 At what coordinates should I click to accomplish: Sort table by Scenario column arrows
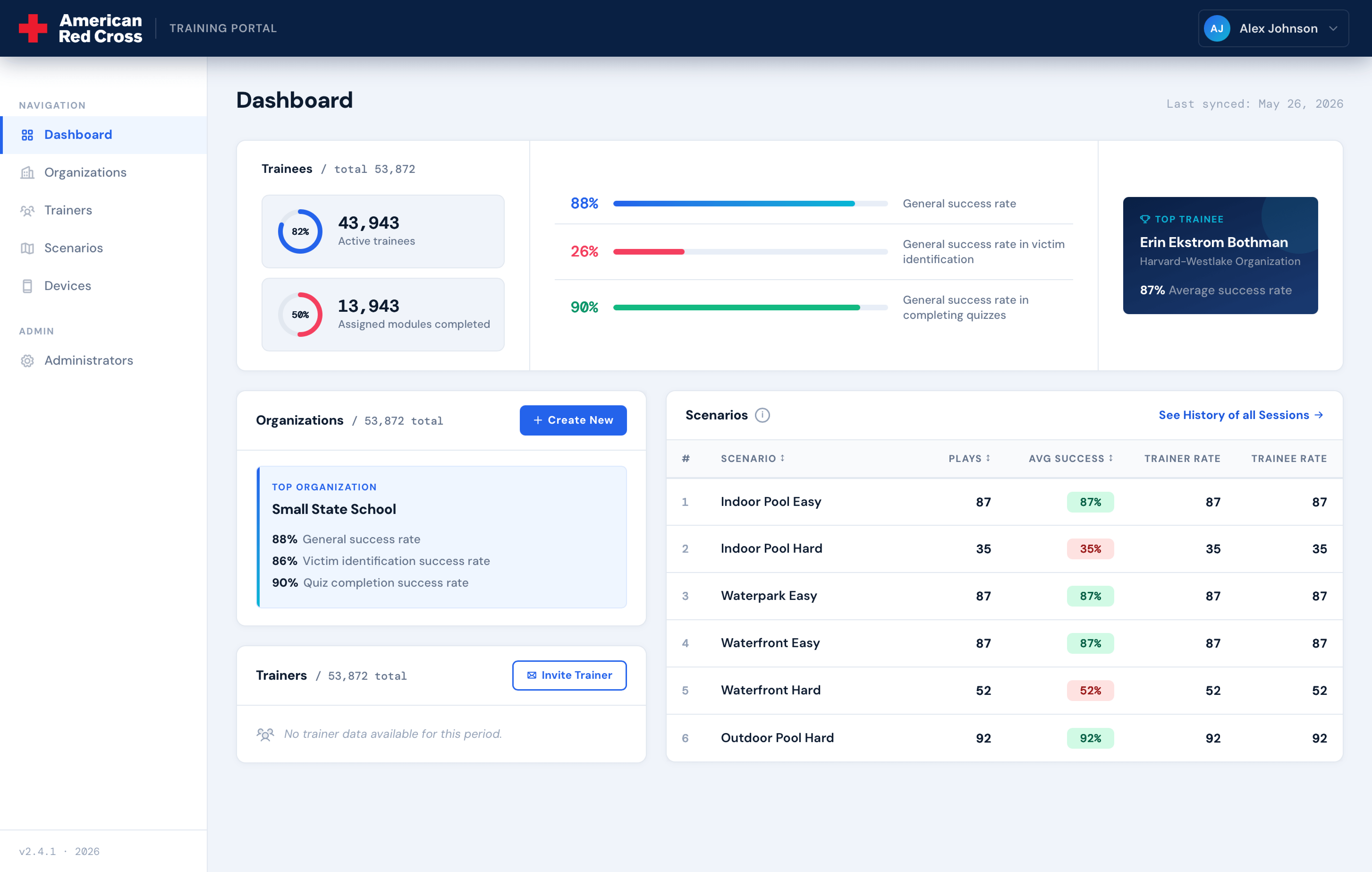(783, 458)
